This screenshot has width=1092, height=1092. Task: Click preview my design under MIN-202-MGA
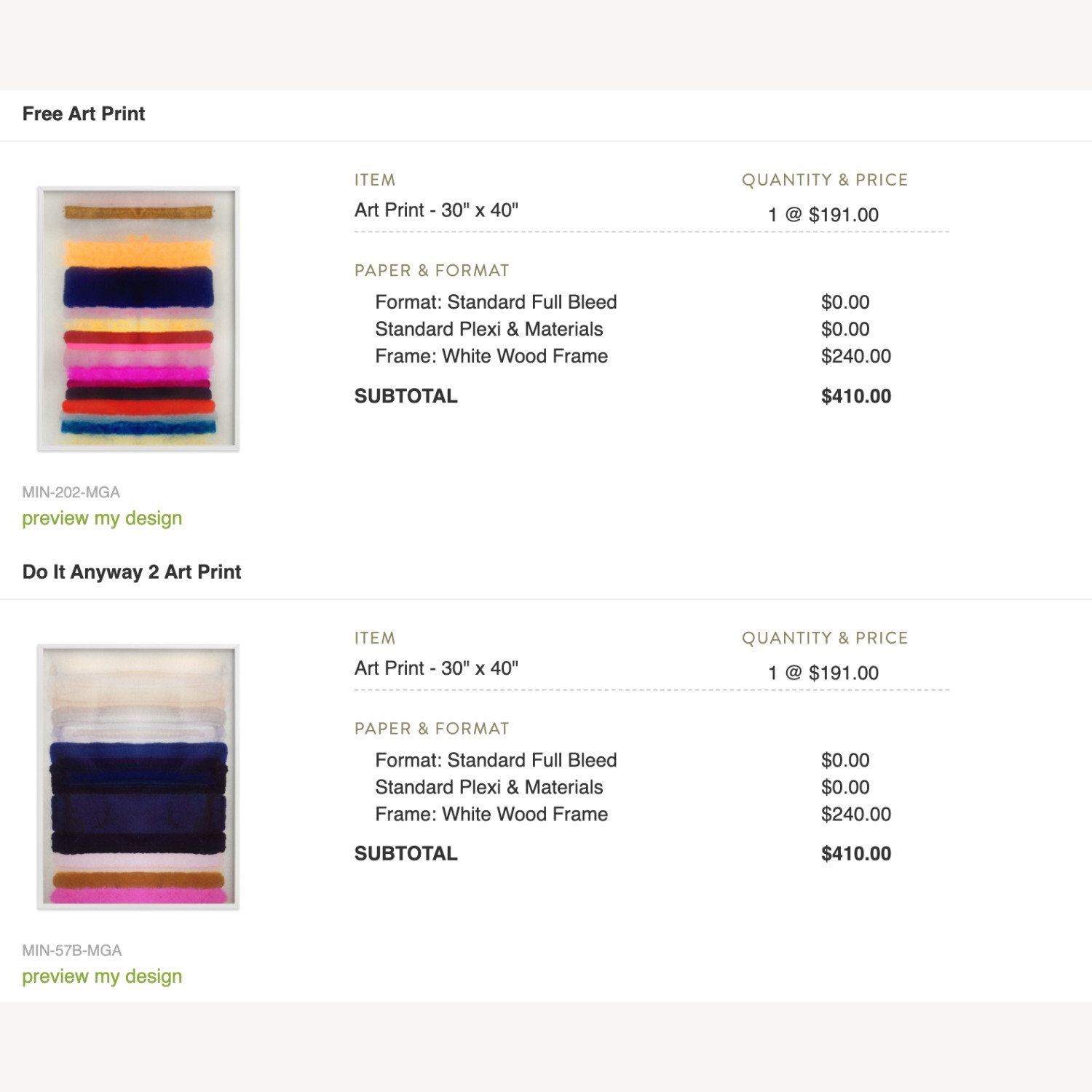pyautogui.click(x=102, y=518)
